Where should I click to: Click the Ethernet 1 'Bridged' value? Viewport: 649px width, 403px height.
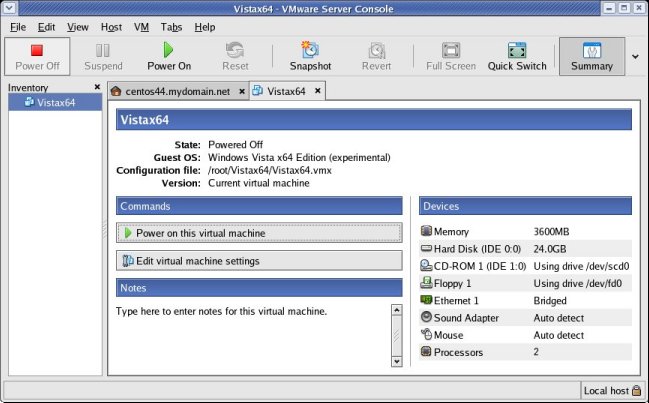click(550, 301)
